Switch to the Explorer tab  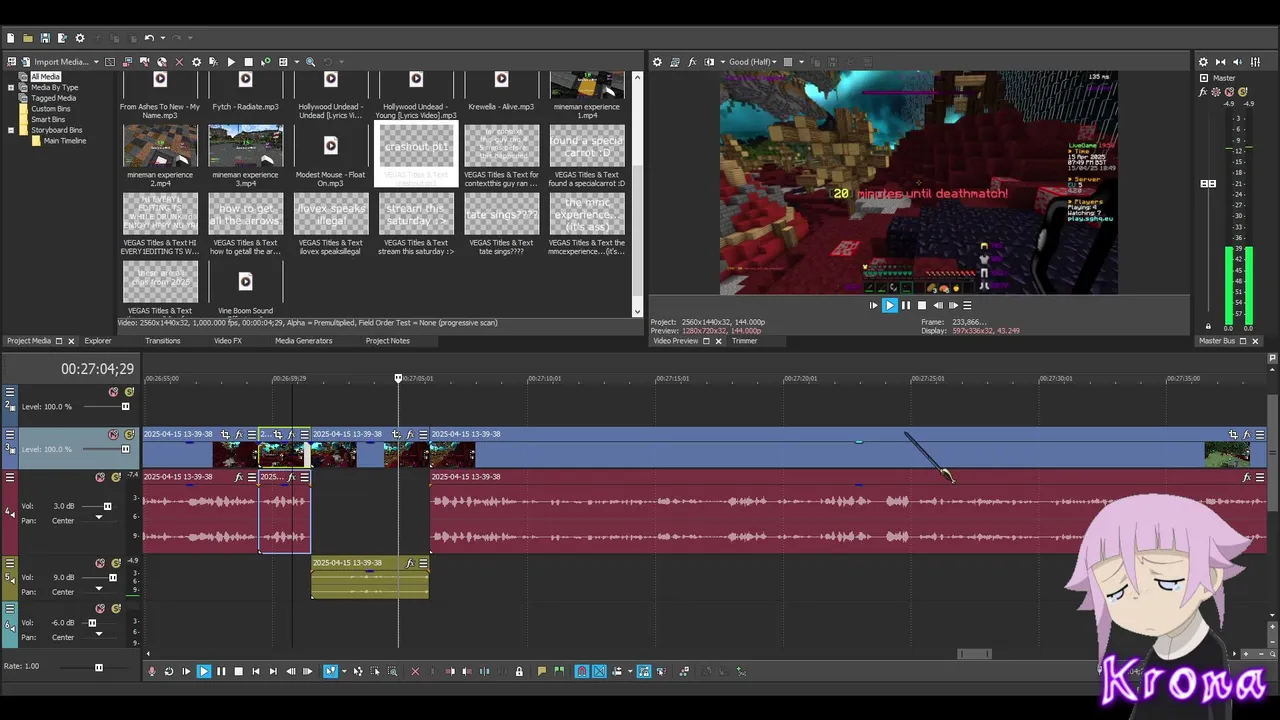tap(98, 341)
